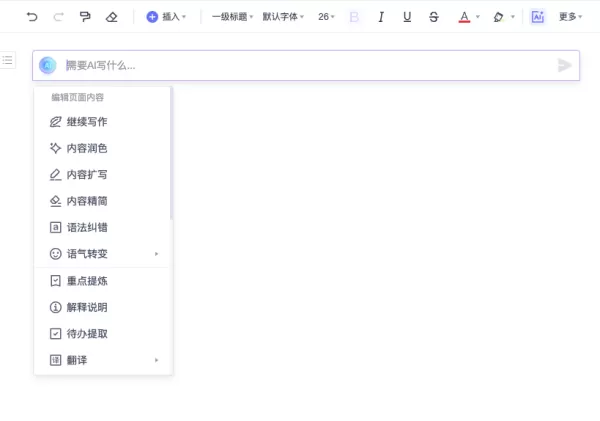
Task: Click the undo arrow icon
Action: click(32, 17)
